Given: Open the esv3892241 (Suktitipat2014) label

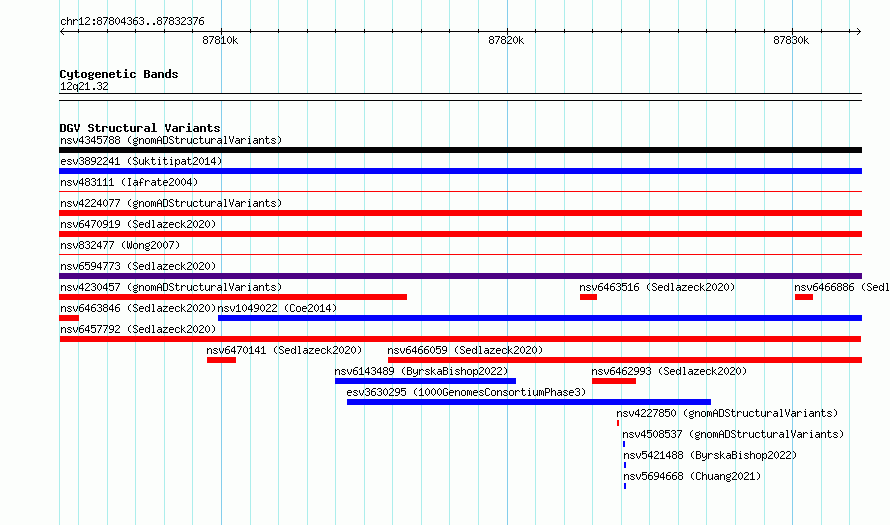Looking at the screenshot, I should click(x=141, y=161).
